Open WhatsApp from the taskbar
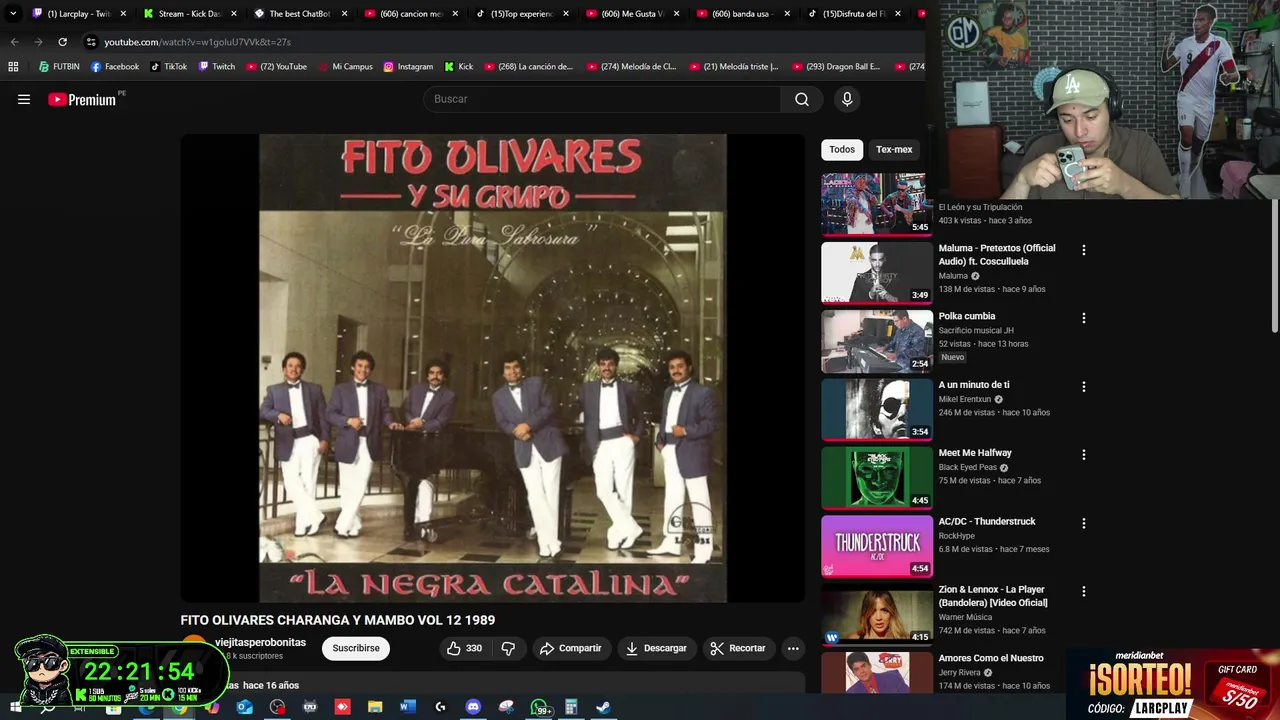This screenshot has width=1280, height=720. pos(539,707)
